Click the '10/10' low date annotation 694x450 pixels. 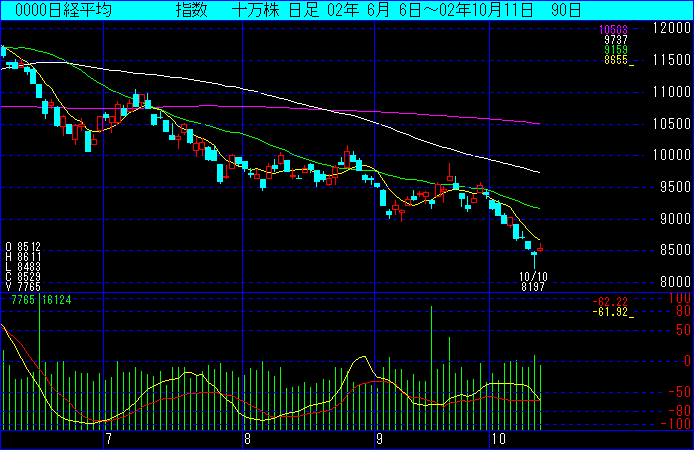[x=533, y=277]
